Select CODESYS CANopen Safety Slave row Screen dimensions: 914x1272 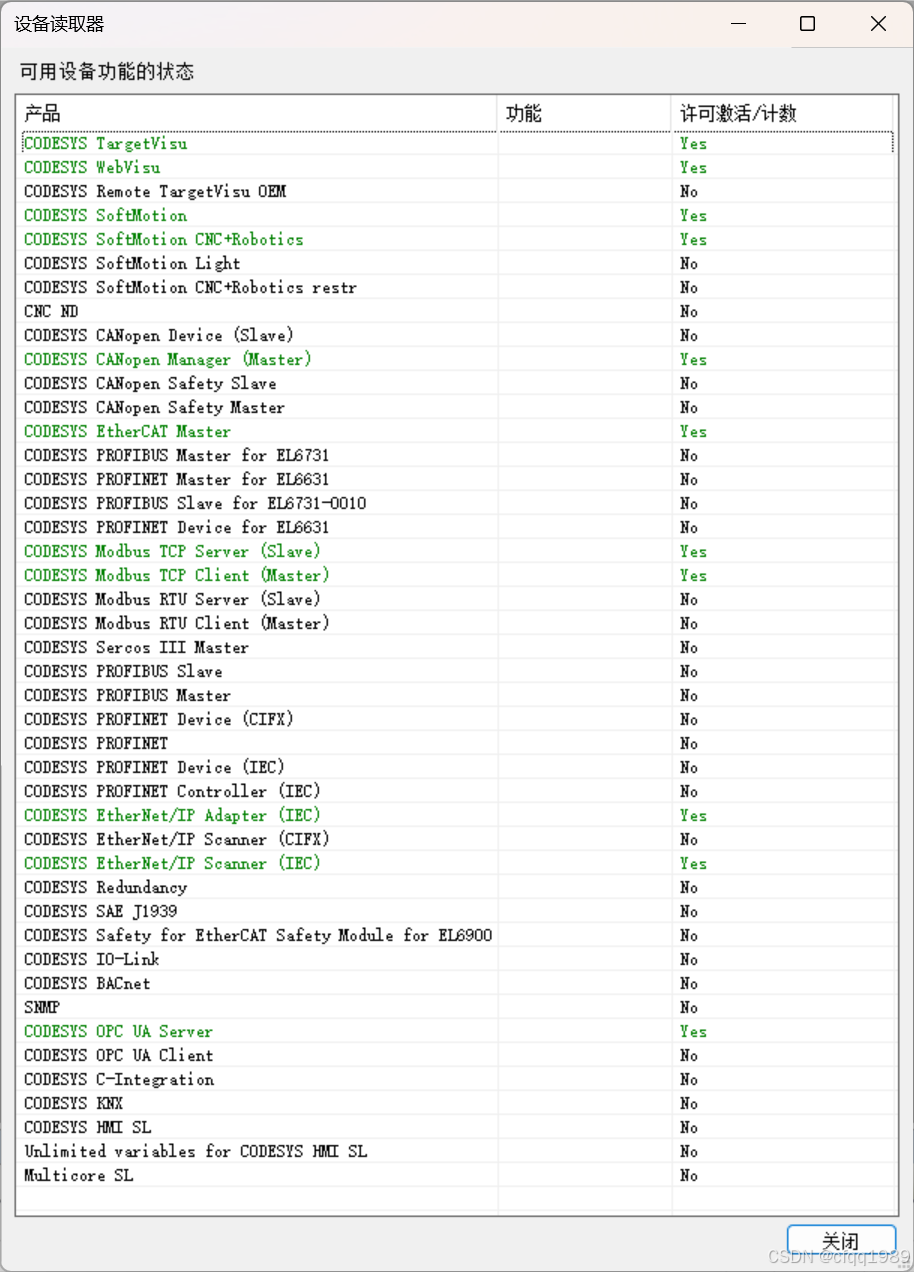[457, 383]
